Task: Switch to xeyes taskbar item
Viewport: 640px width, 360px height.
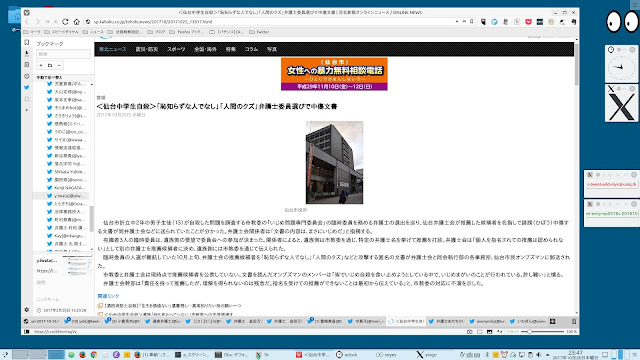Action: tap(387, 355)
